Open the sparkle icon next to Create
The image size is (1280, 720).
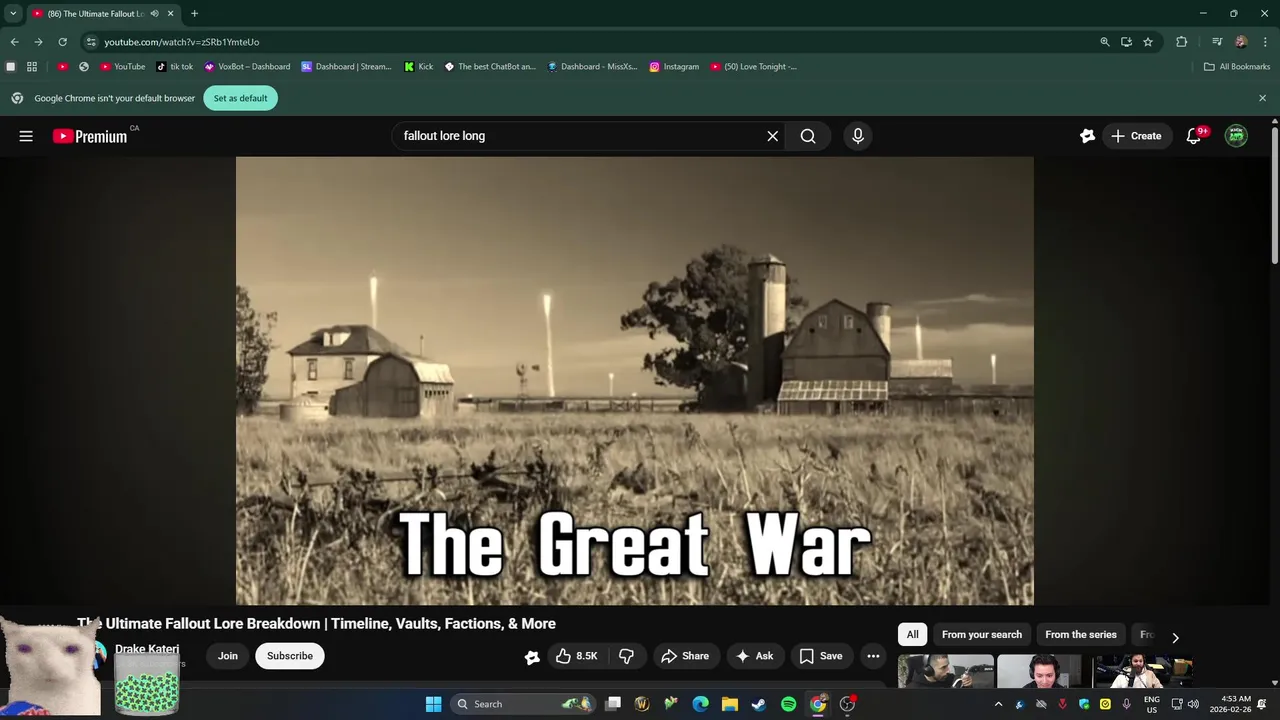point(1087,136)
